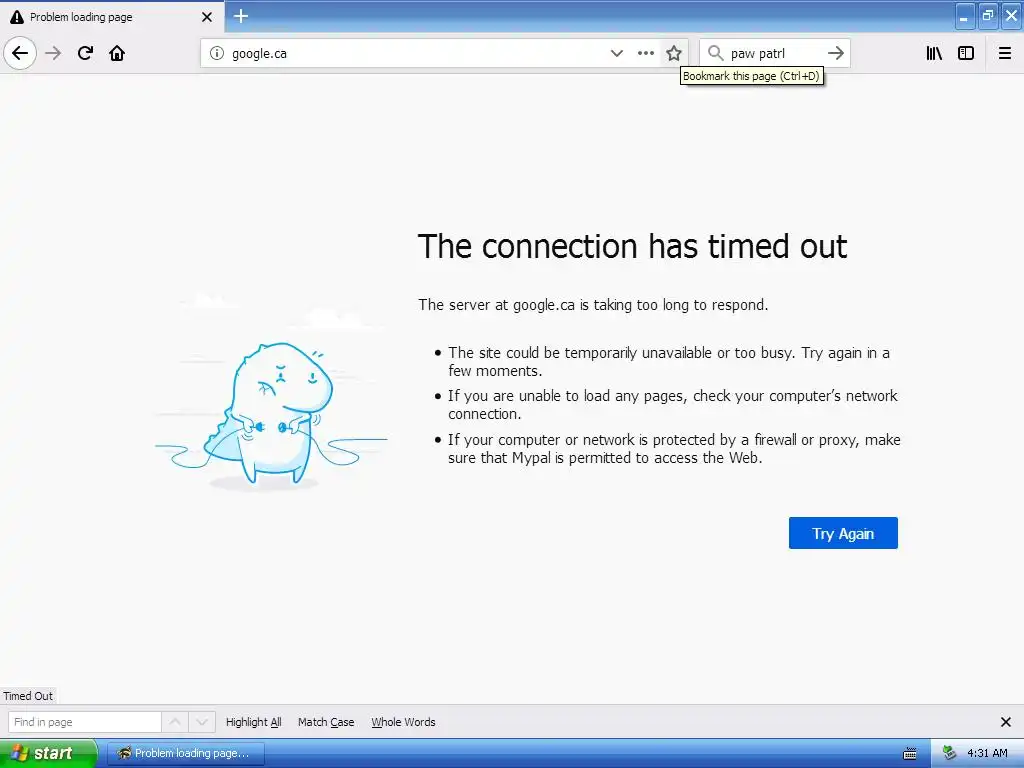The height and width of the screenshot is (768, 1024).
Task: Find previous occurrence arrow
Action: 175,722
